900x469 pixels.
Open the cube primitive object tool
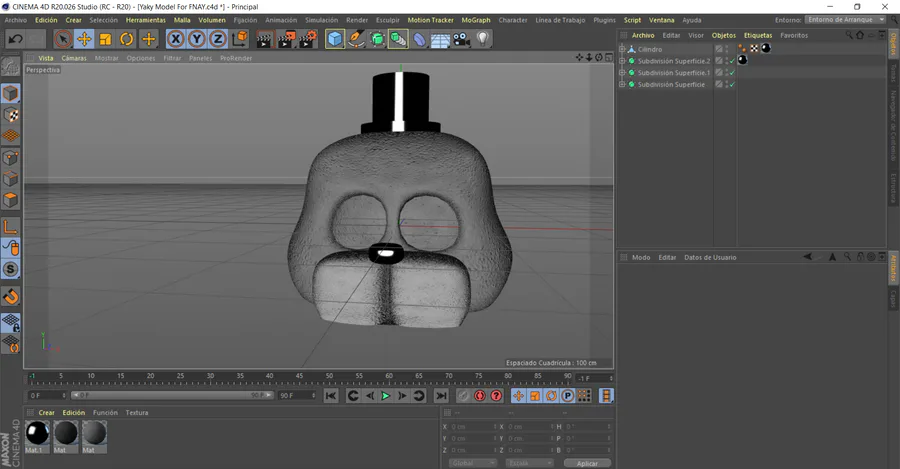tap(335, 39)
